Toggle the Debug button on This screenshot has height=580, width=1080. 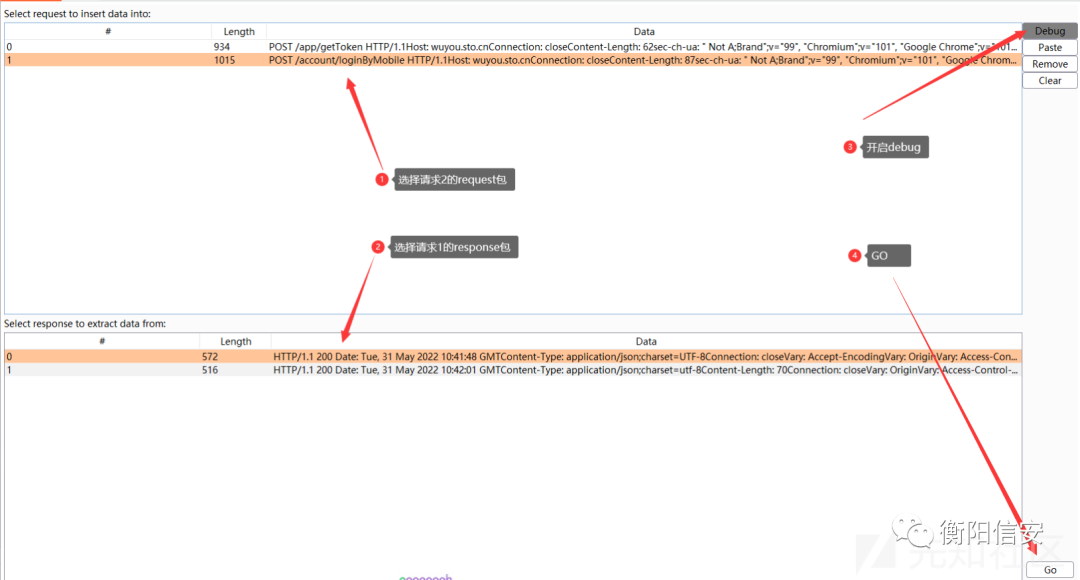coord(1049,31)
